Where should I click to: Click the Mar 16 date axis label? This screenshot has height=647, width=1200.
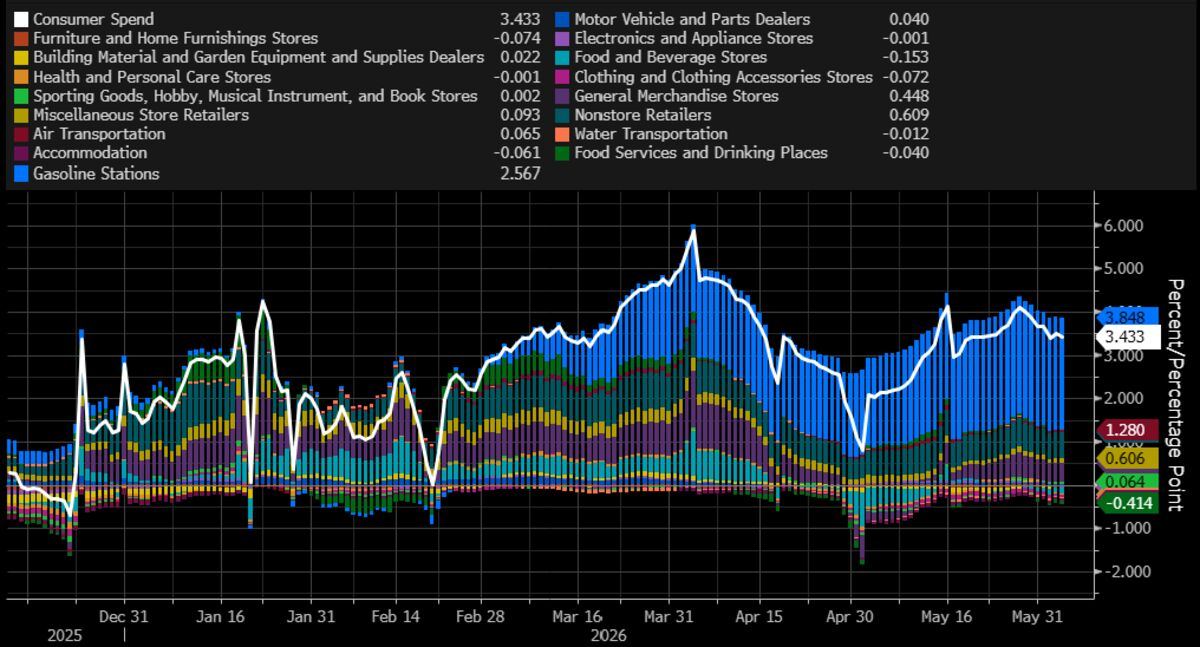[x=577, y=616]
